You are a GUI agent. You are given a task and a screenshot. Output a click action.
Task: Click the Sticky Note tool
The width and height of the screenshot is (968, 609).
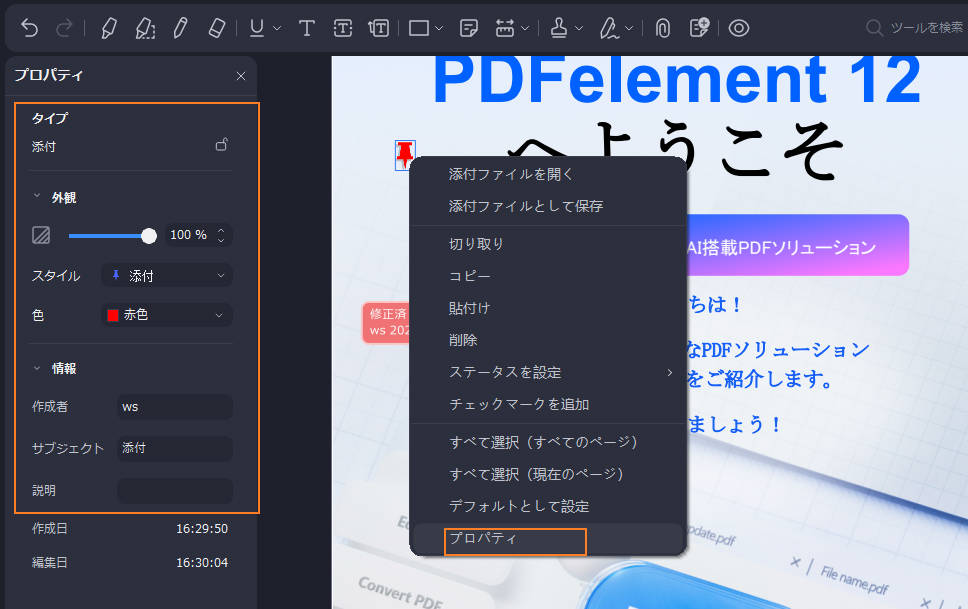469,28
